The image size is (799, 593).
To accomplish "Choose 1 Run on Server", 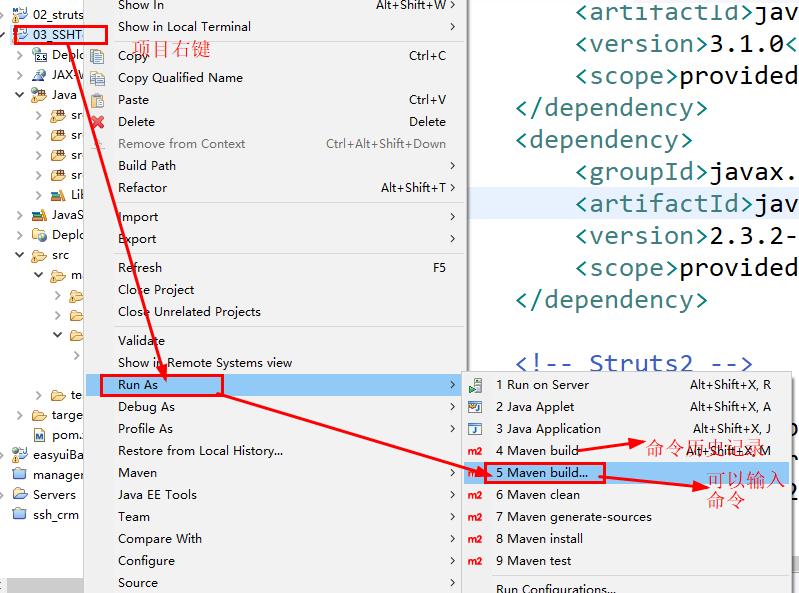I will tap(627, 385).
